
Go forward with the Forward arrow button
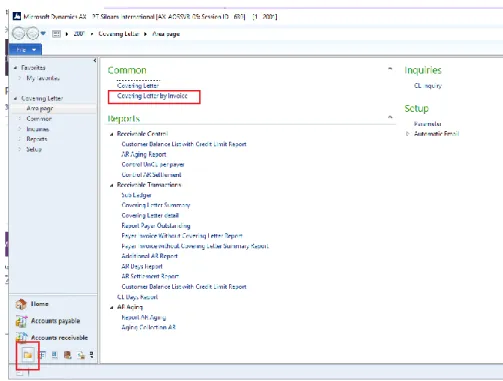point(32,33)
